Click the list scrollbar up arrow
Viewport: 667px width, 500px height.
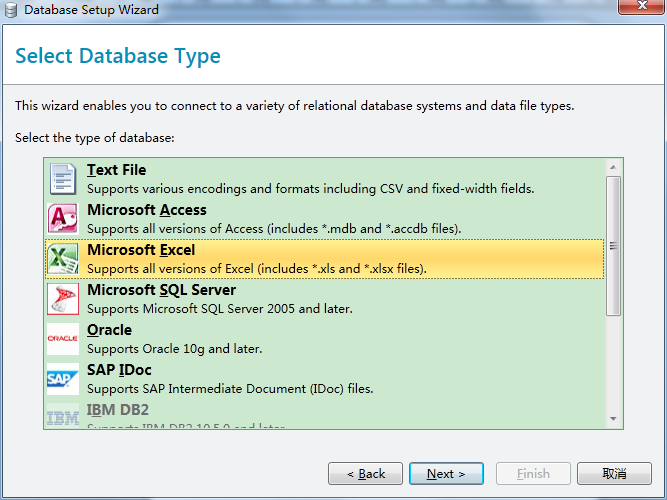point(613,167)
